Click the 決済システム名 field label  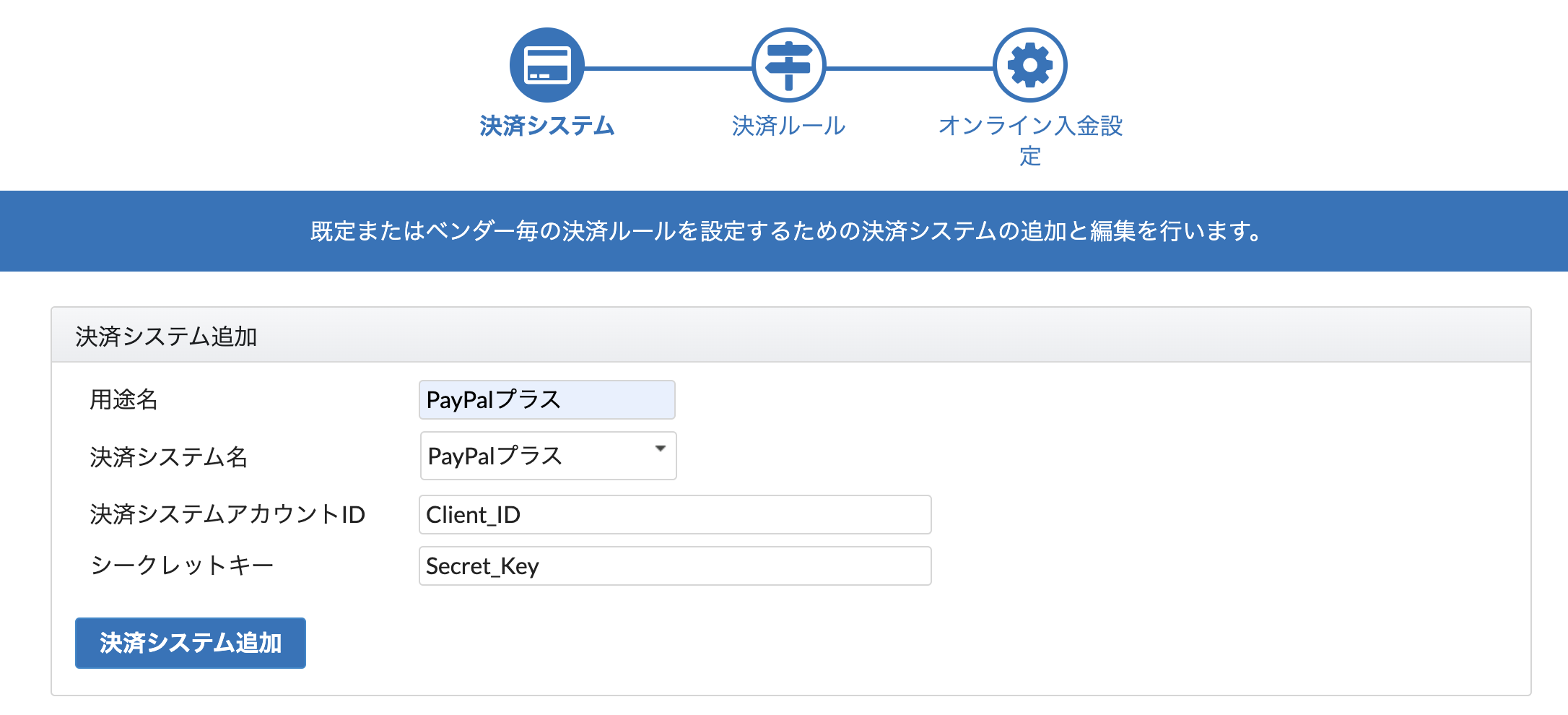(168, 457)
